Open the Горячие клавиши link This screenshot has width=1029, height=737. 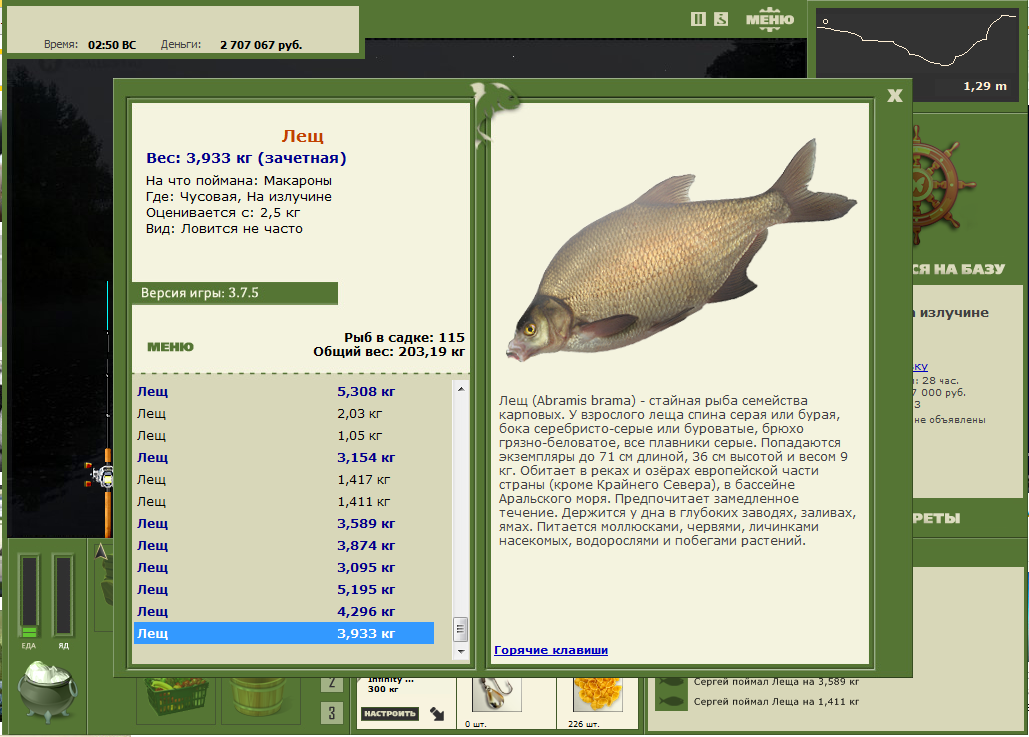(551, 650)
